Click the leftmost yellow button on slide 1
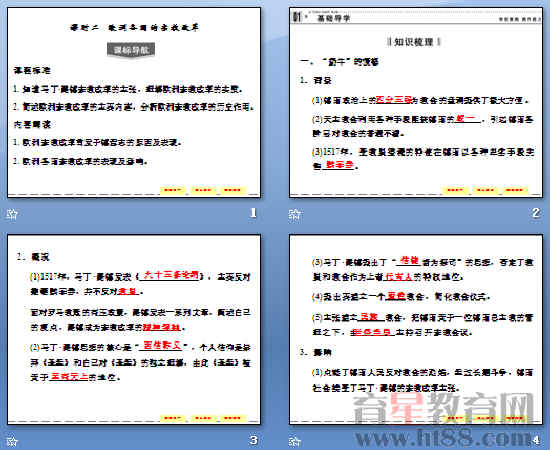The width and height of the screenshot is (550, 450). 173,190
